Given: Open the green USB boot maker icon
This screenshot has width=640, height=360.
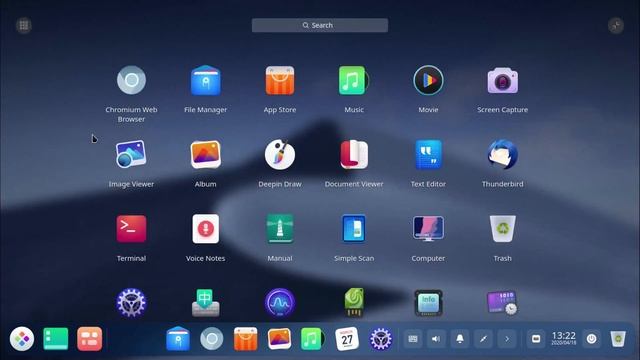Looking at the screenshot, I should [x=354, y=303].
